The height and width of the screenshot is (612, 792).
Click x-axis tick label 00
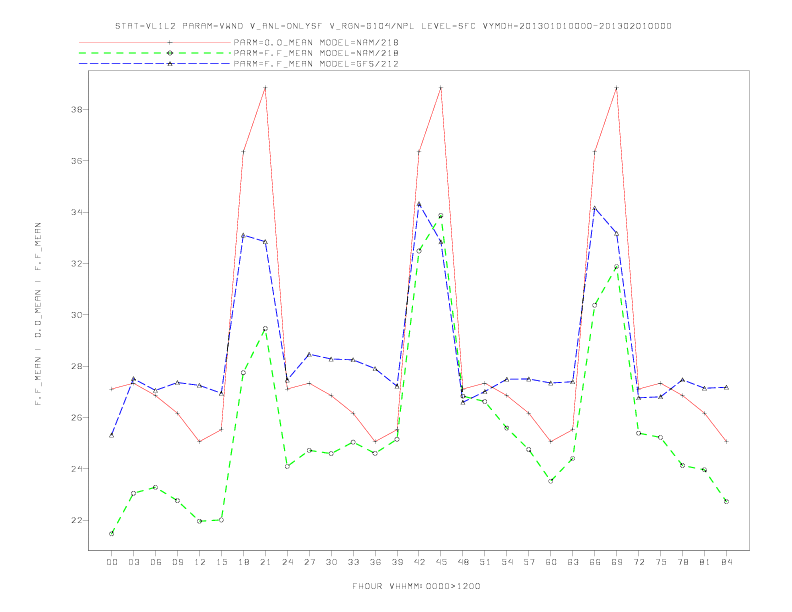112,562
